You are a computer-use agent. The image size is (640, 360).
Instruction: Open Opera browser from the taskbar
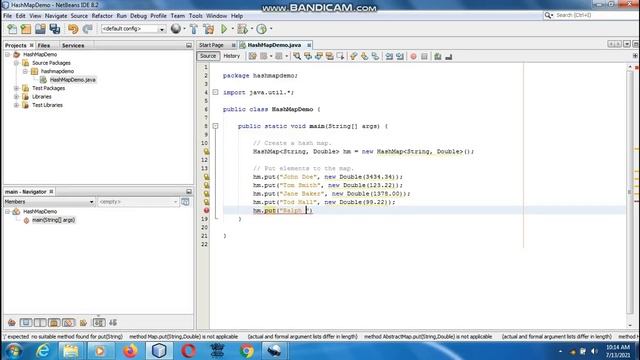(x=188, y=351)
